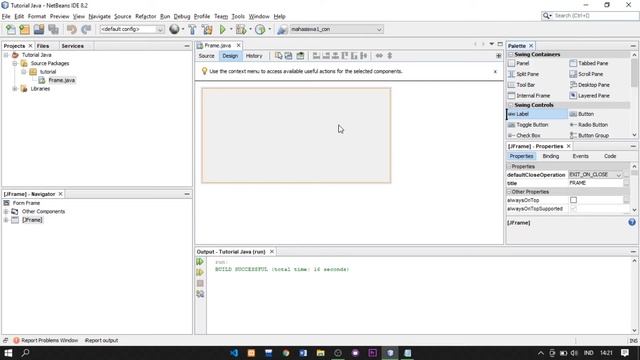The width and height of the screenshot is (640, 360).
Task: Click the Undo toolbar icon
Action: 72,29
